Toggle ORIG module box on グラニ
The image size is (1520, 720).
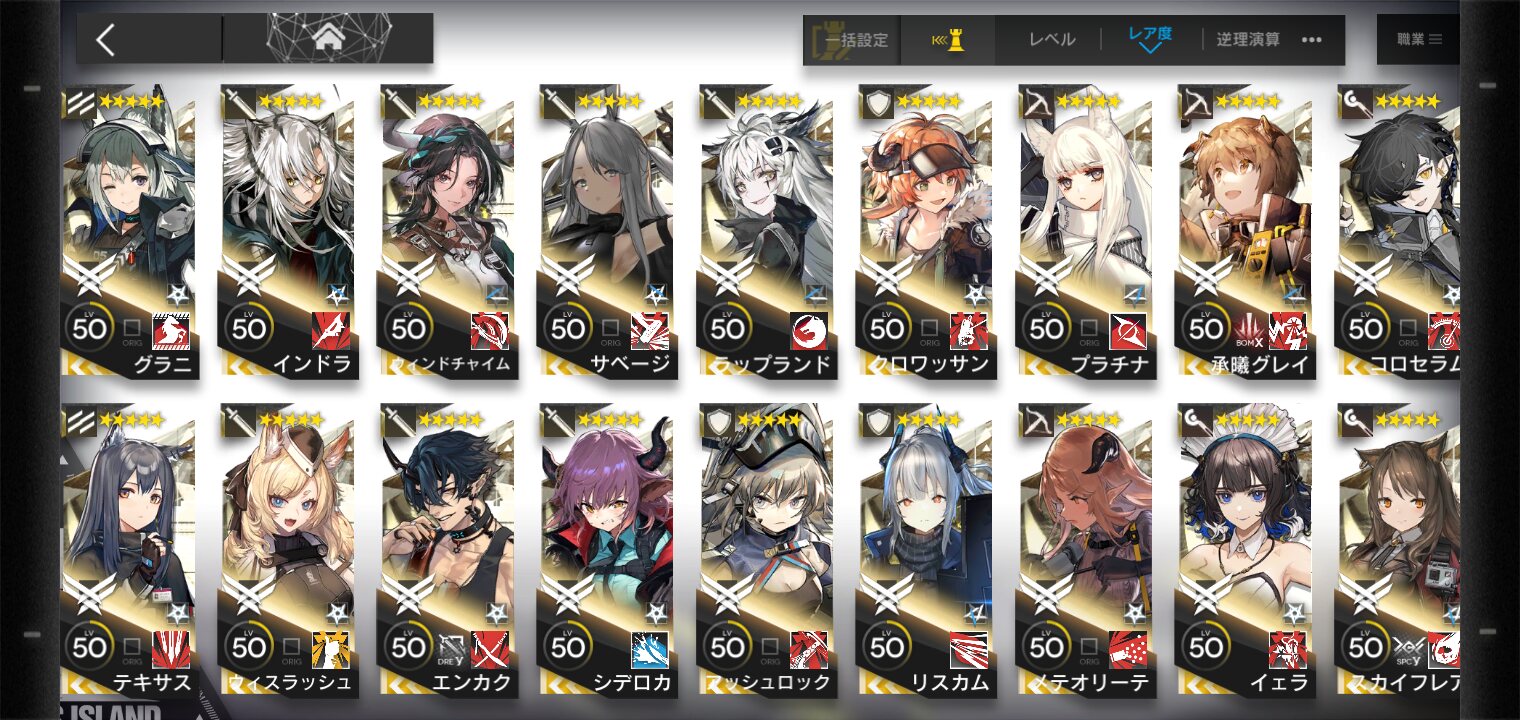click(x=132, y=328)
